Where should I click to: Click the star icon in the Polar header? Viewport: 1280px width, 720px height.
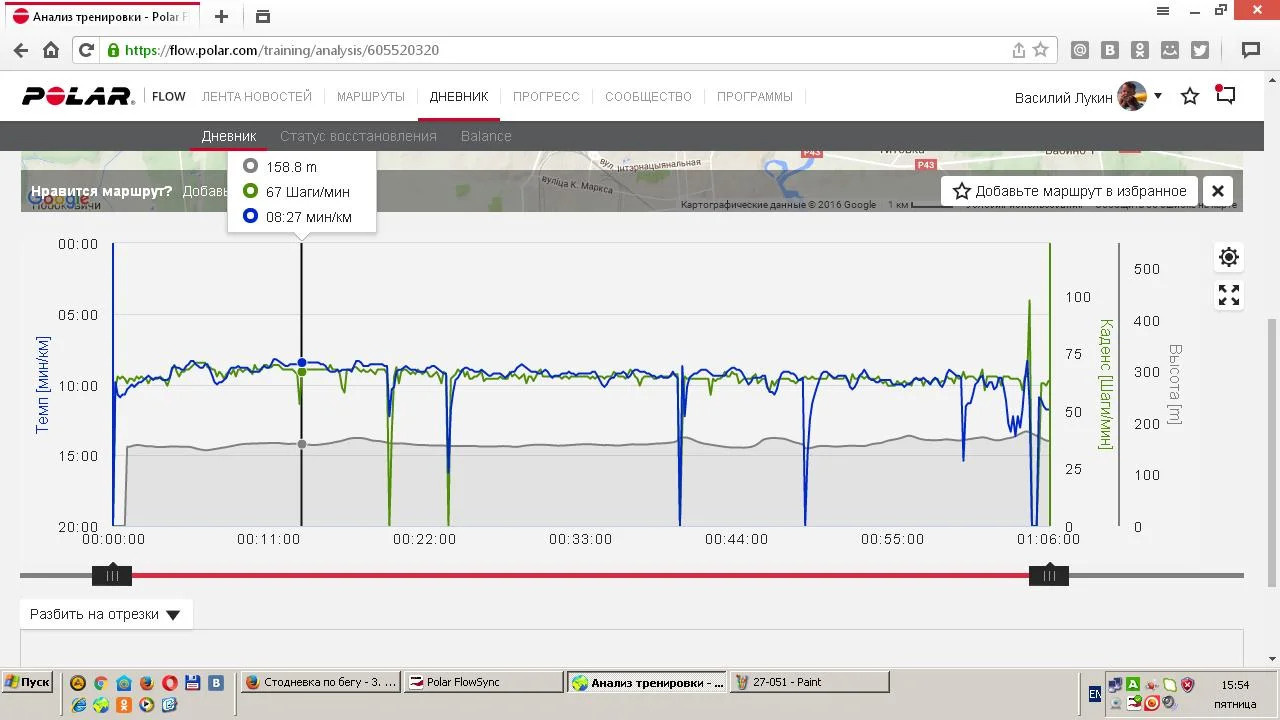(1190, 96)
